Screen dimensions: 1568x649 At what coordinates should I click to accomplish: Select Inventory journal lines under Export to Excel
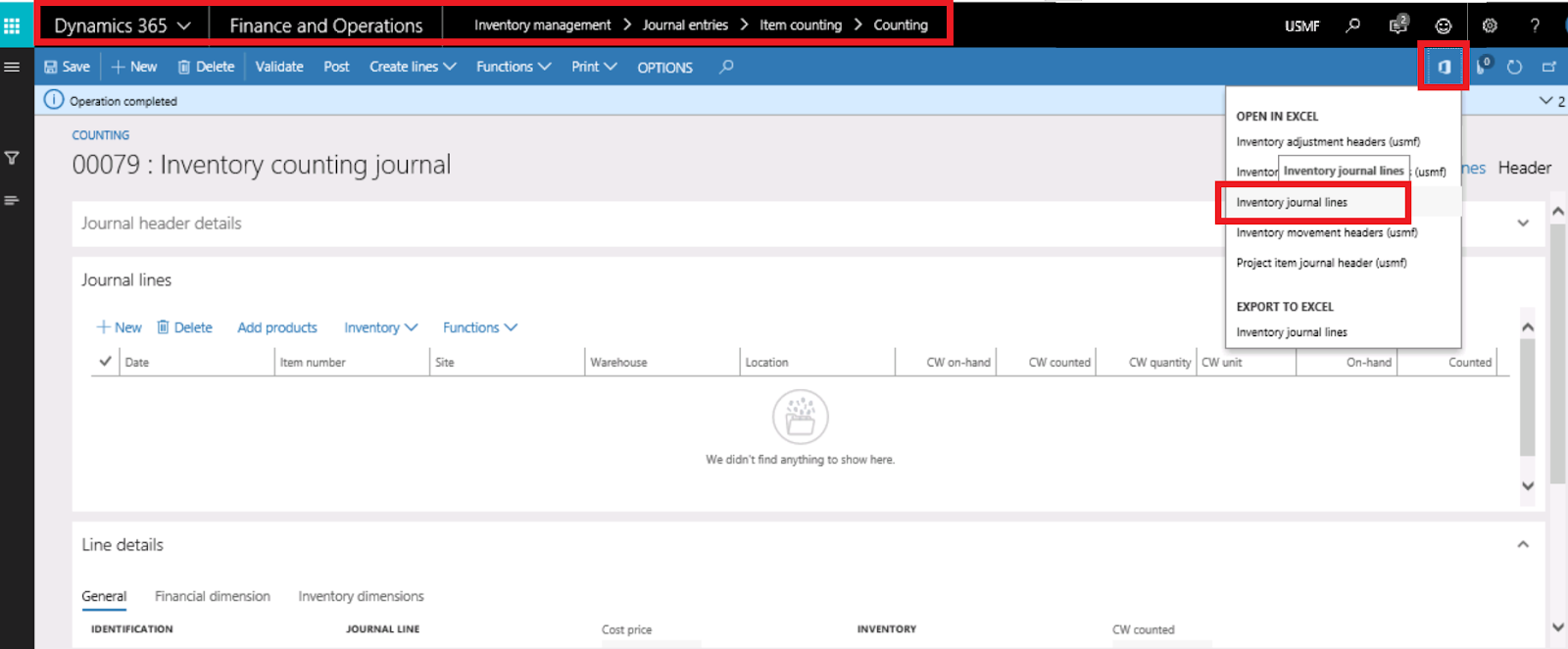(1292, 332)
